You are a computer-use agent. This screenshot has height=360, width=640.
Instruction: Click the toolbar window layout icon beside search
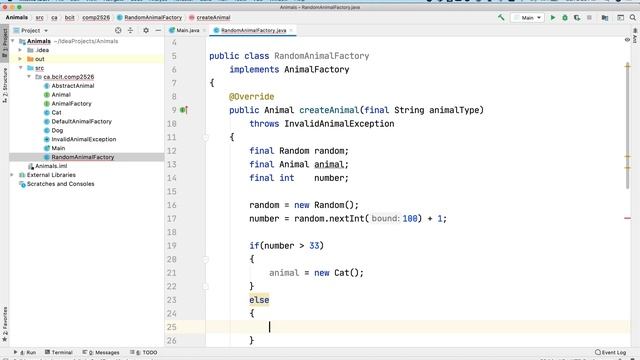[620, 18]
